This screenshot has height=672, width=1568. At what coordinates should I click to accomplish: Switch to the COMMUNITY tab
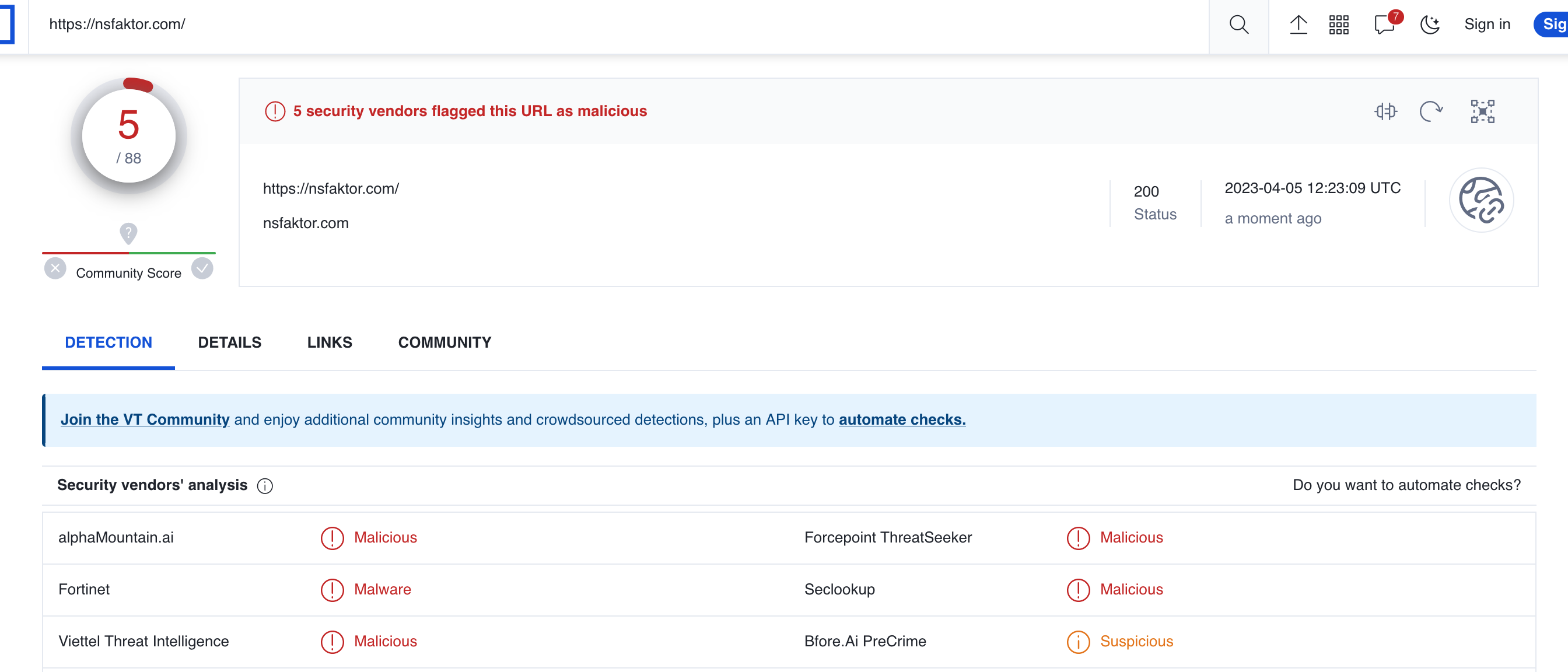tap(444, 342)
